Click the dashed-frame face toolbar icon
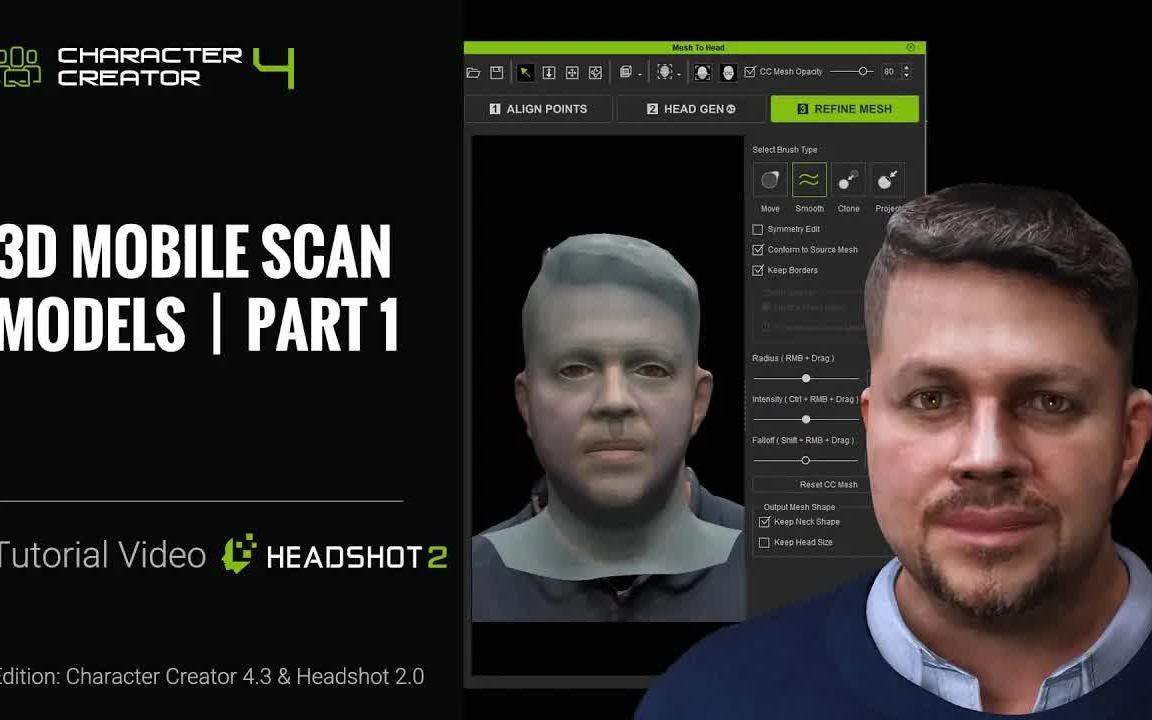This screenshot has width=1152, height=720. pyautogui.click(x=665, y=72)
